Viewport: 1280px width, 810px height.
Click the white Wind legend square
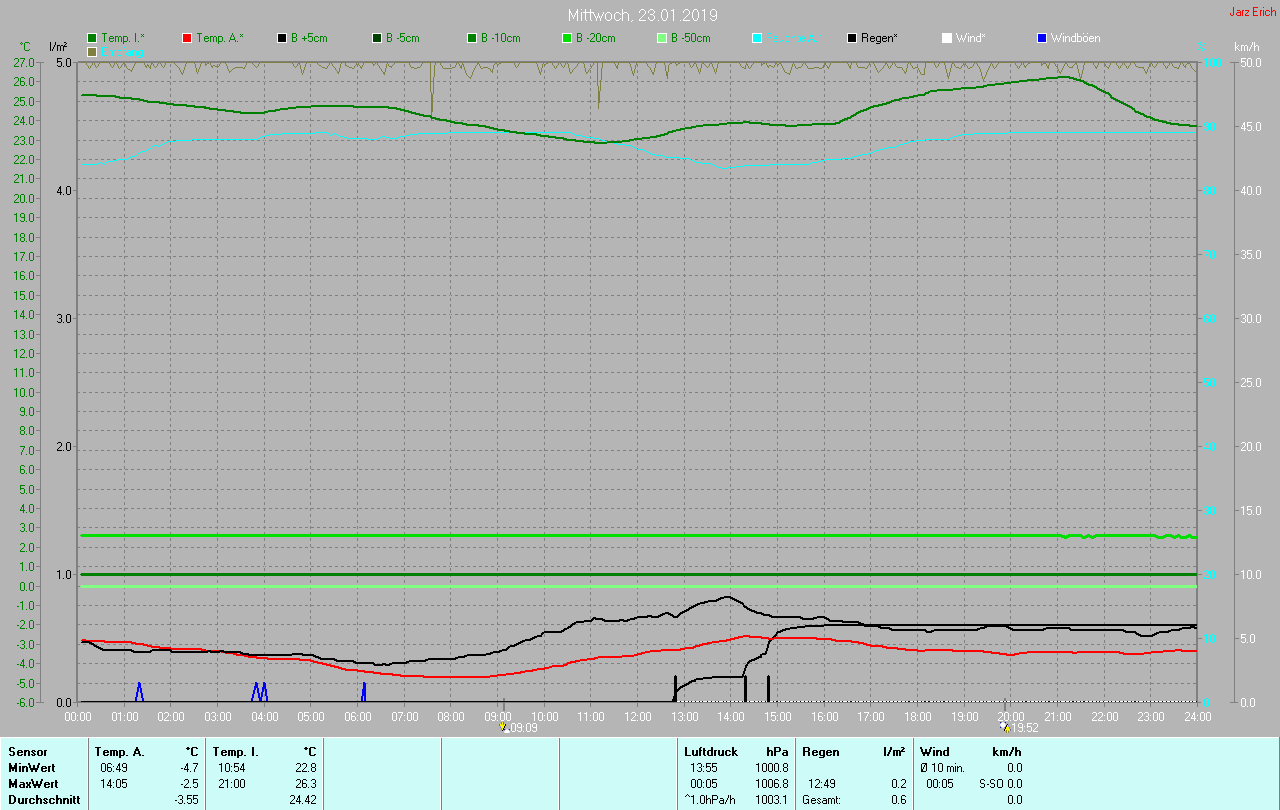[947, 38]
